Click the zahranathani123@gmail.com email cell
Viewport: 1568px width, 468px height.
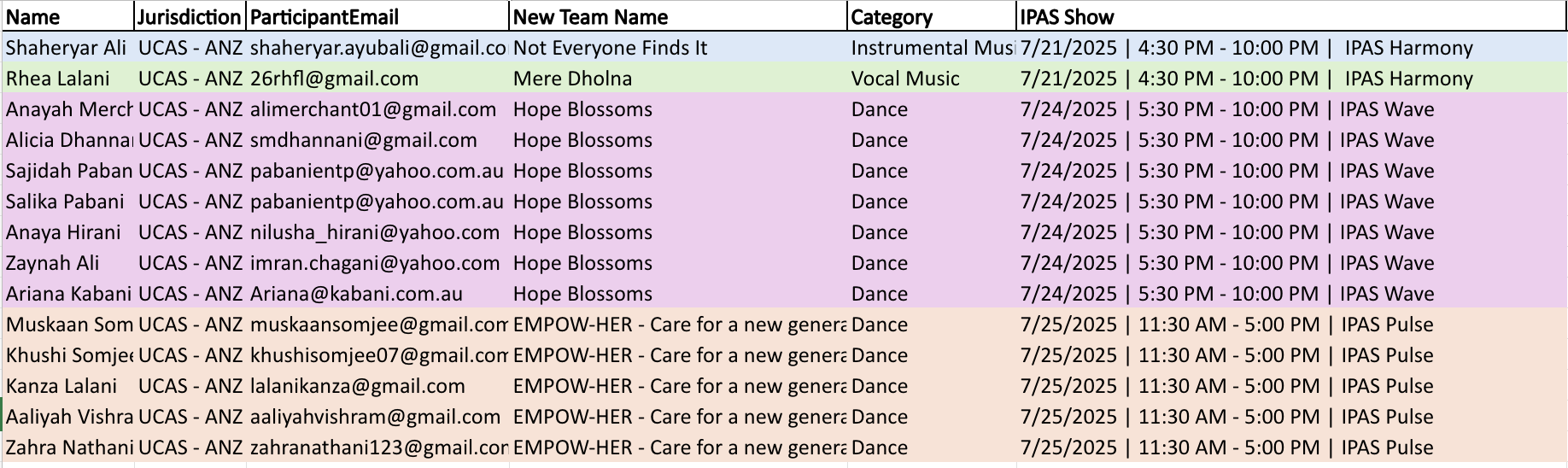378,448
